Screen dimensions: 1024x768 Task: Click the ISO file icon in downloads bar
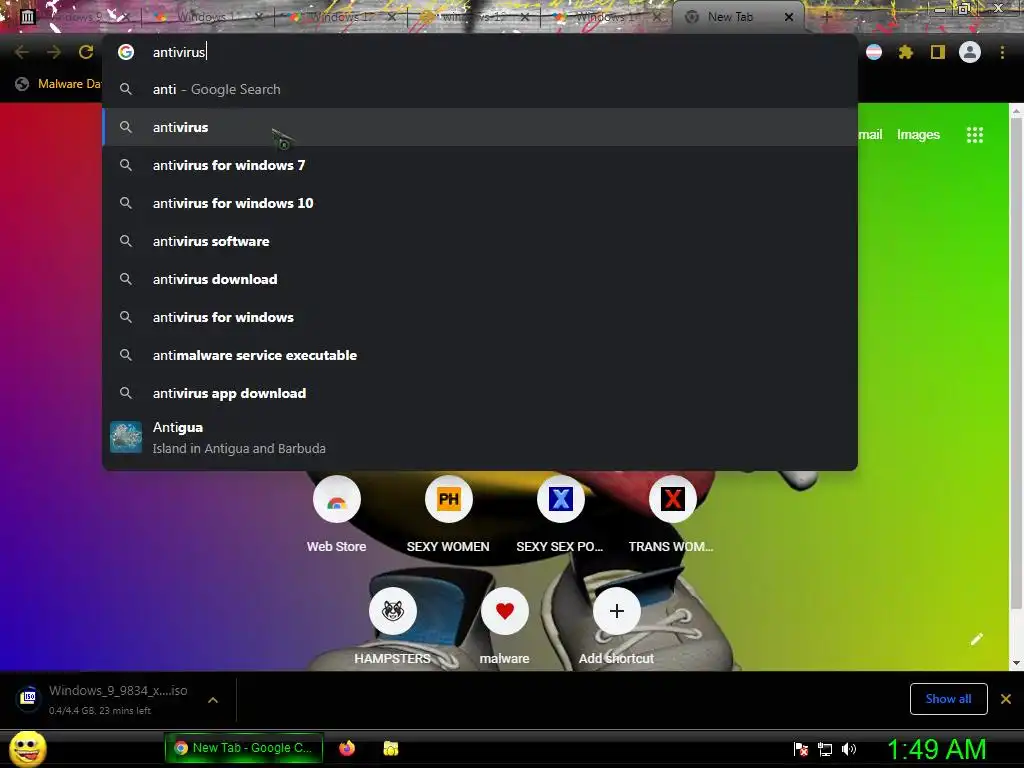coord(28,697)
